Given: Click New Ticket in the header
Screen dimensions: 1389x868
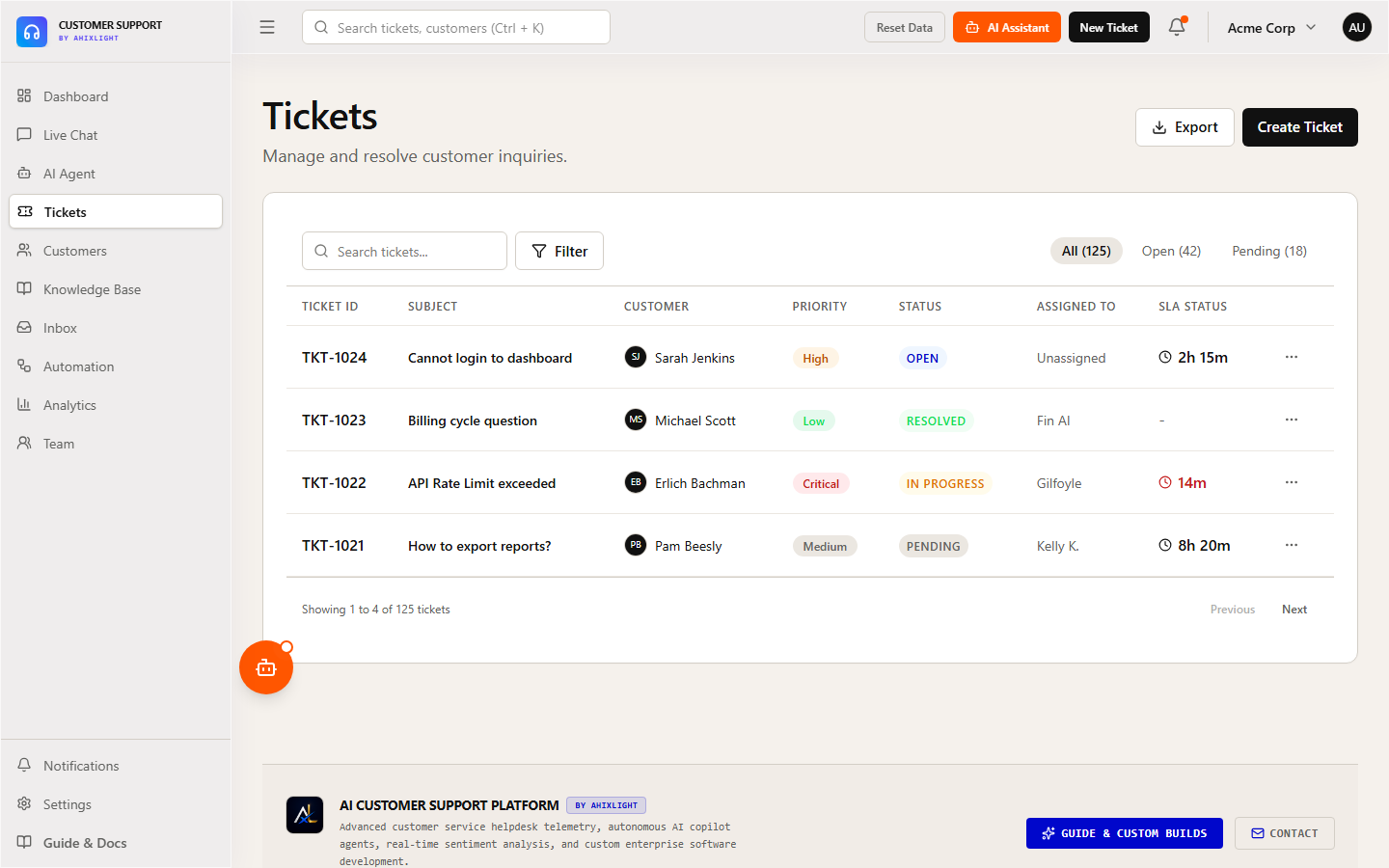Looking at the screenshot, I should [x=1109, y=27].
